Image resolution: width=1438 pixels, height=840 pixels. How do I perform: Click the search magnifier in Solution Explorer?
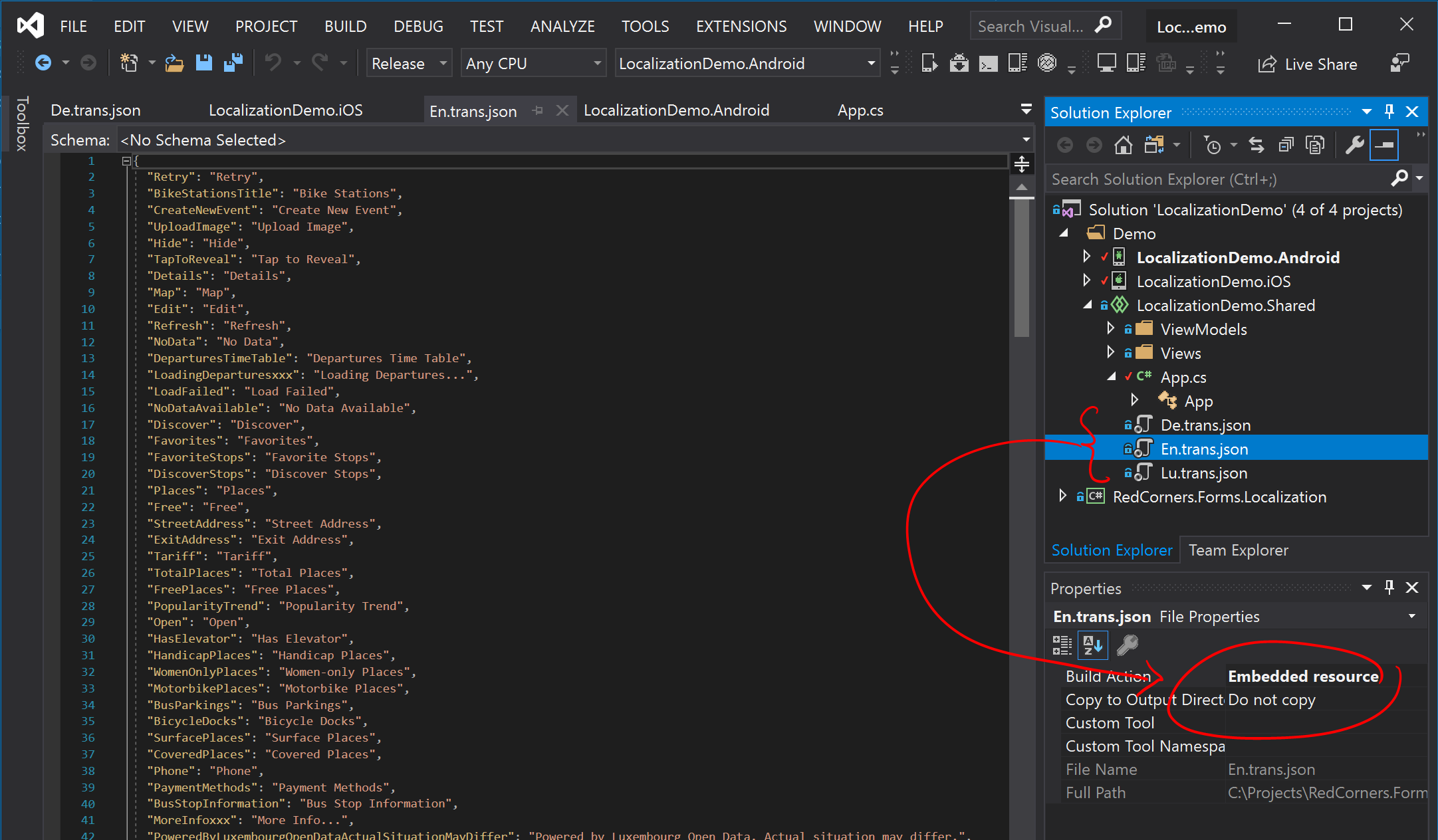[1399, 178]
